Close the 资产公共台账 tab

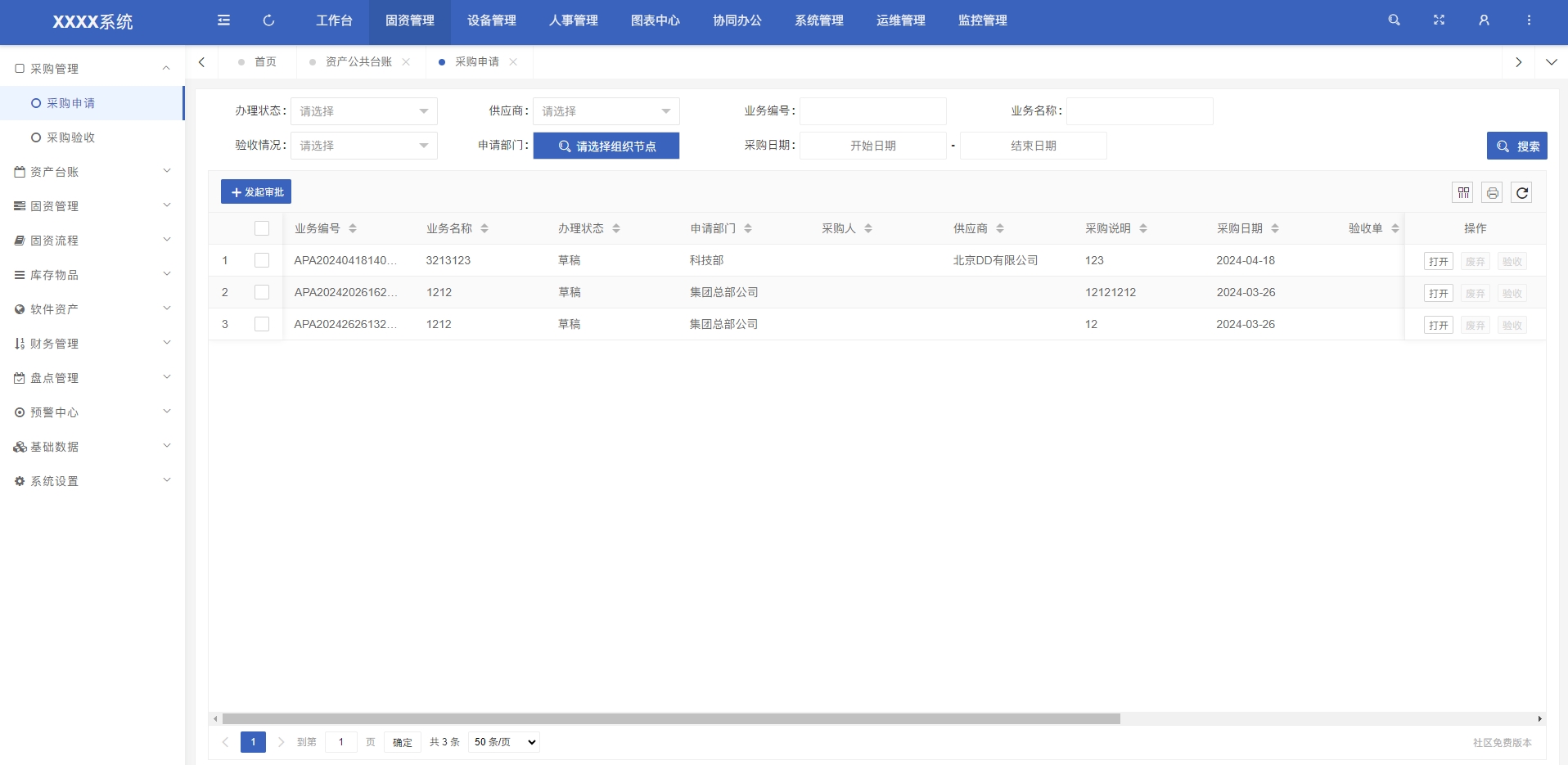[x=406, y=62]
